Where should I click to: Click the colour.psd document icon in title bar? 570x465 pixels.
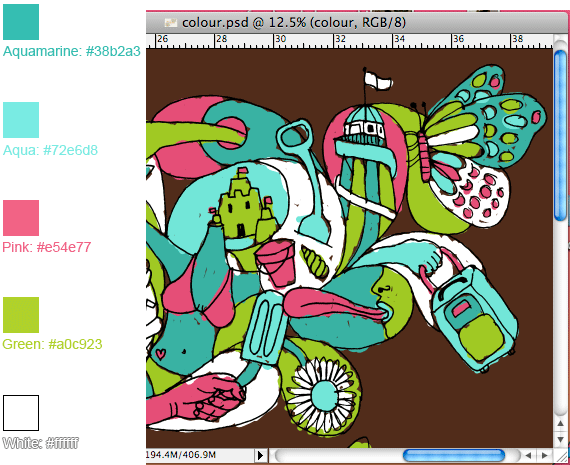(170, 23)
